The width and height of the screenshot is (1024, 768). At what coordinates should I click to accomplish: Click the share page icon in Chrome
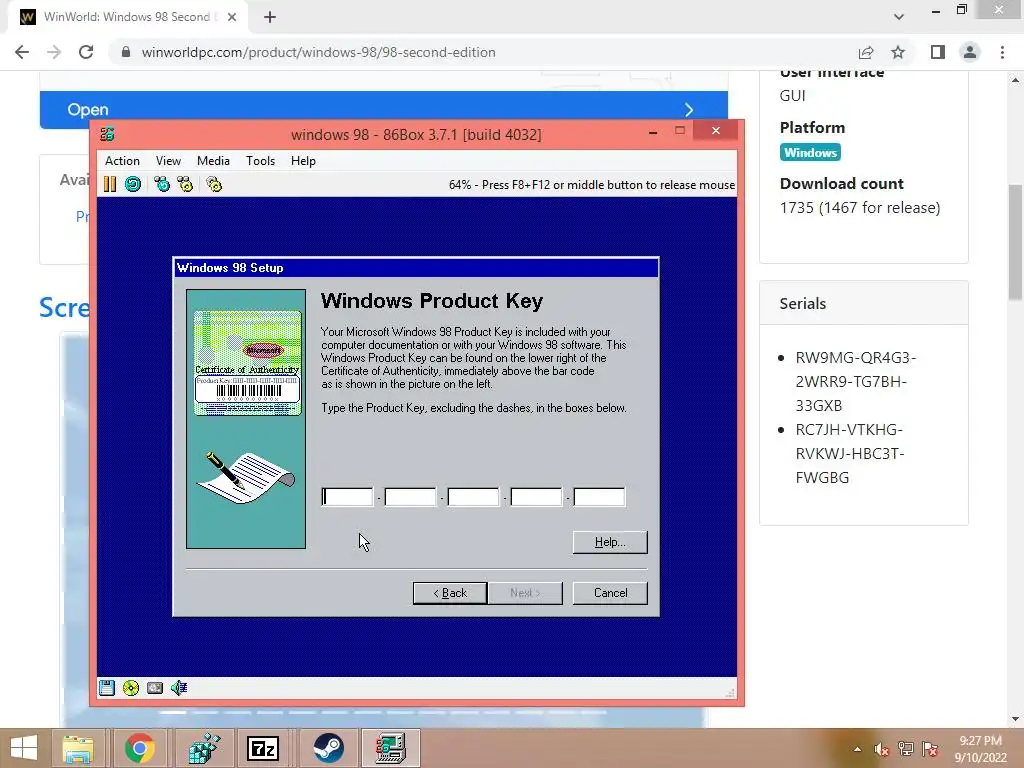866,52
